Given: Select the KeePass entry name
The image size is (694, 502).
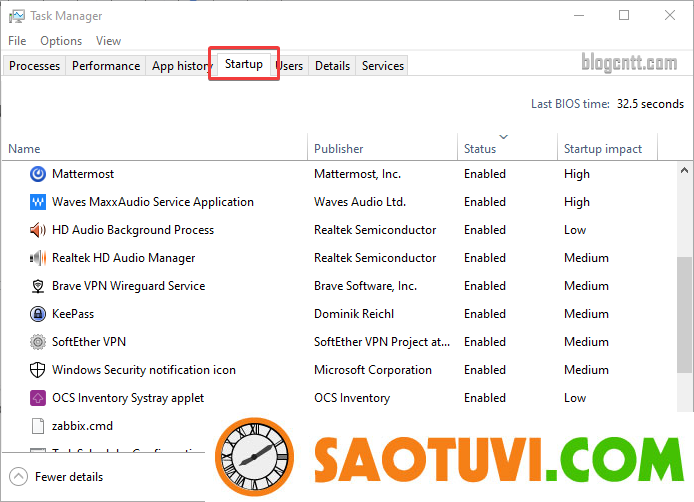Looking at the screenshot, I should 73,314.
